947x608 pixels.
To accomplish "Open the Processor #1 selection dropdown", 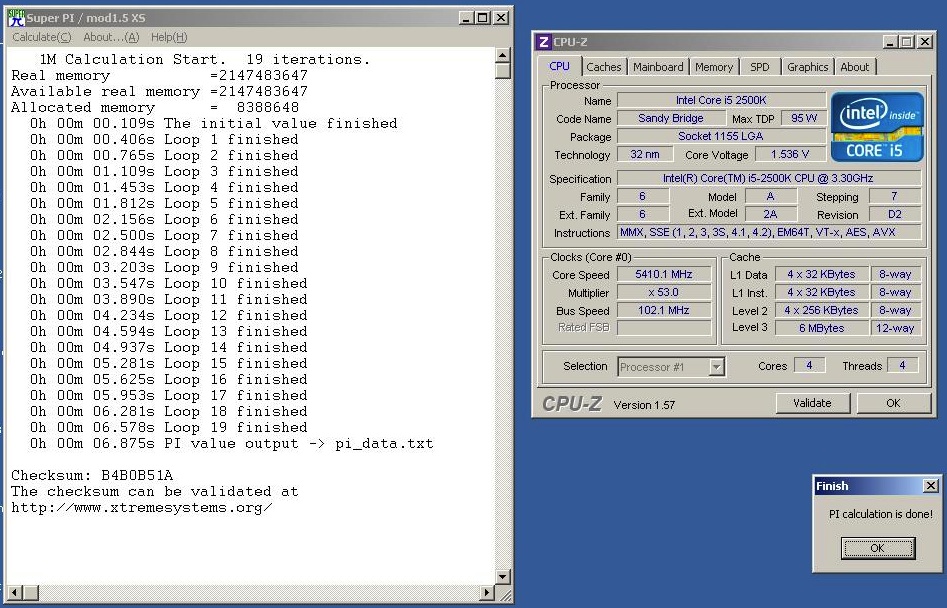I will coord(716,367).
